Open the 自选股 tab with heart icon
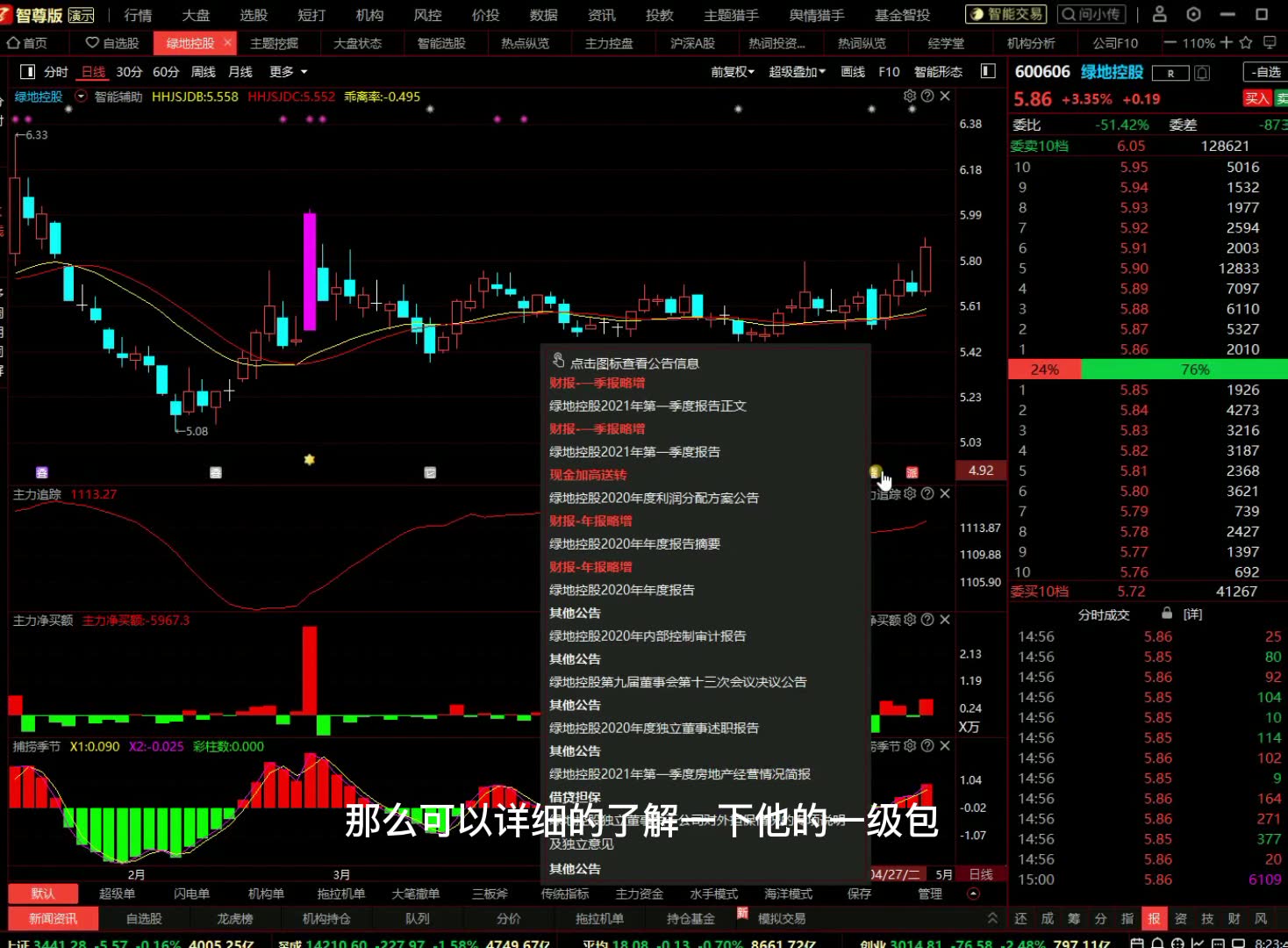 click(112, 43)
